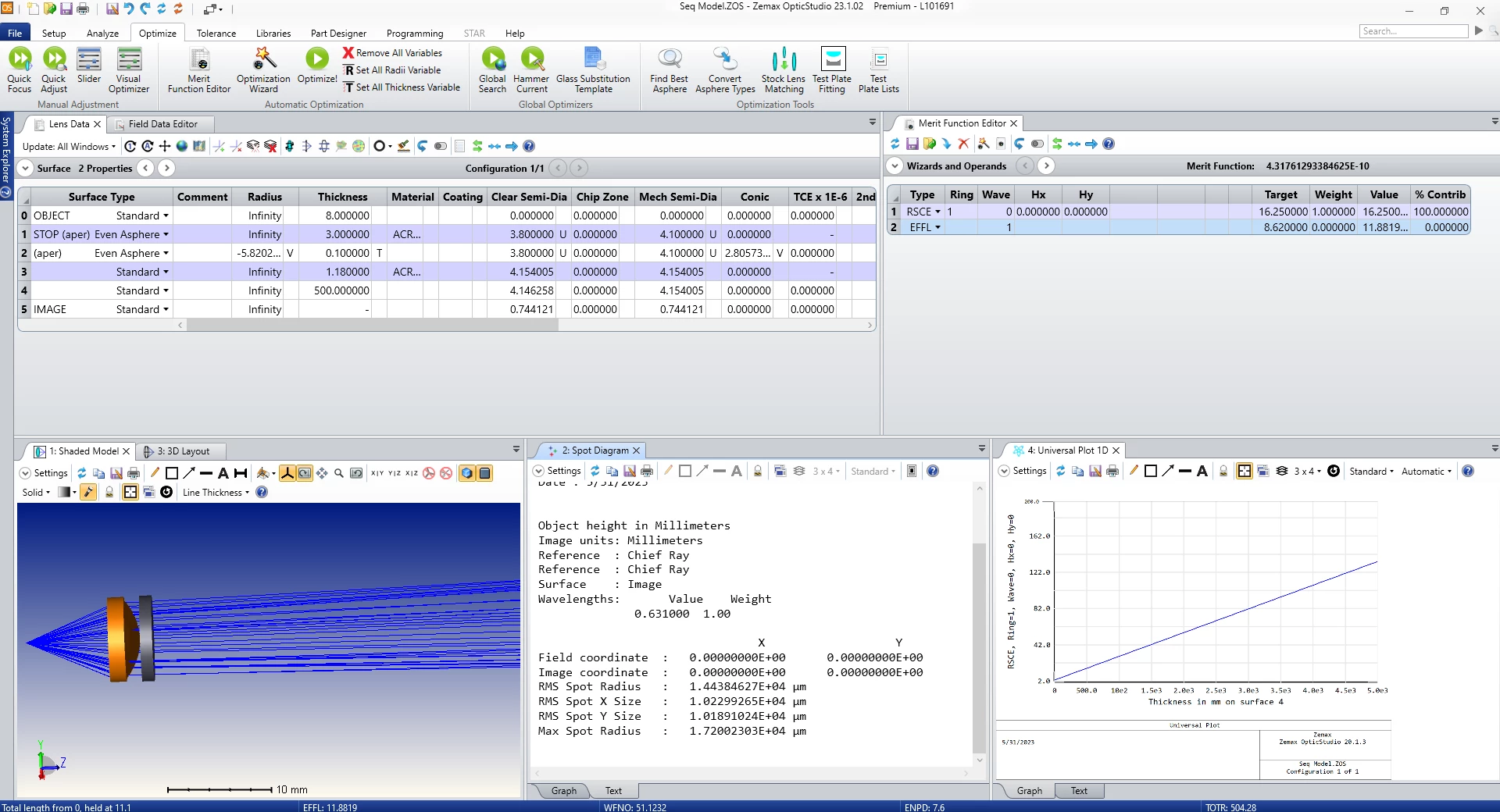The width and height of the screenshot is (1500, 812).
Task: Open the Tolerance ribbon tab
Action: pos(216,34)
